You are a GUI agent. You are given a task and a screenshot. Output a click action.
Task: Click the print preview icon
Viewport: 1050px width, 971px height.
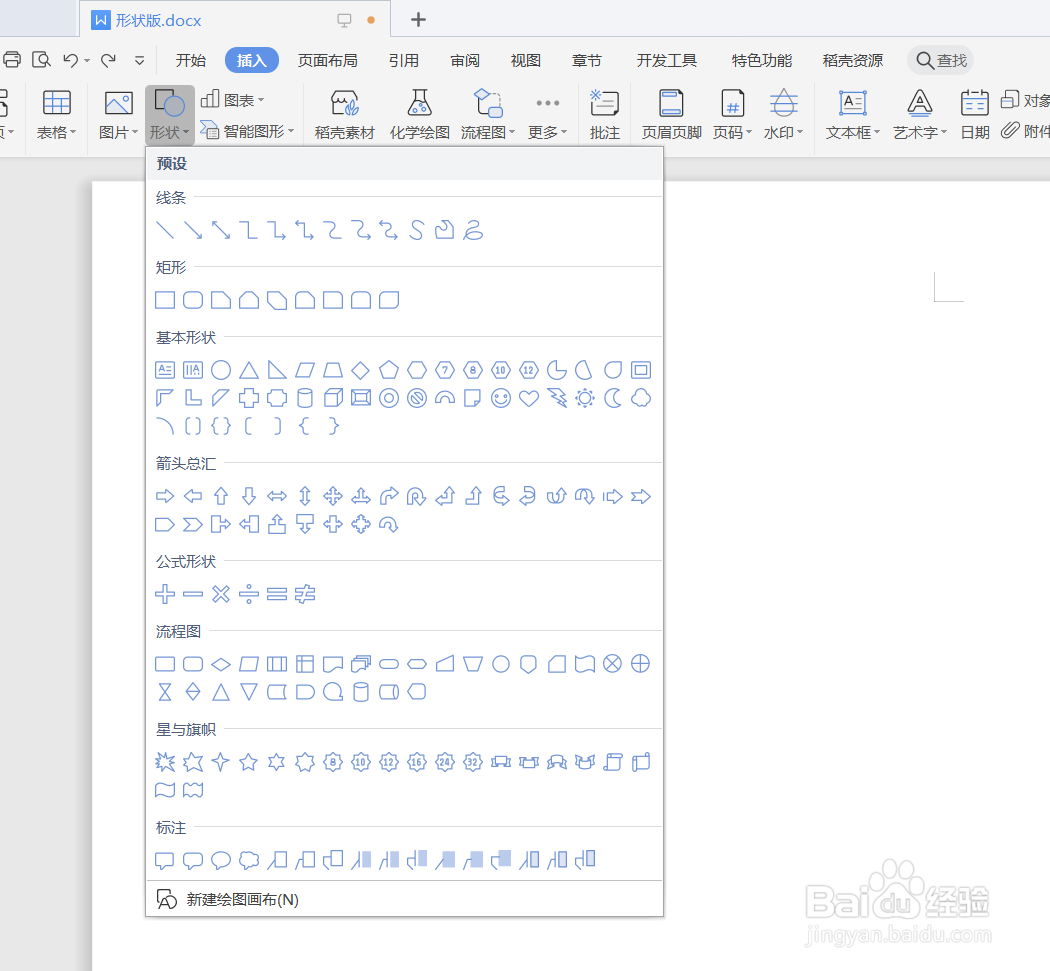click(42, 60)
